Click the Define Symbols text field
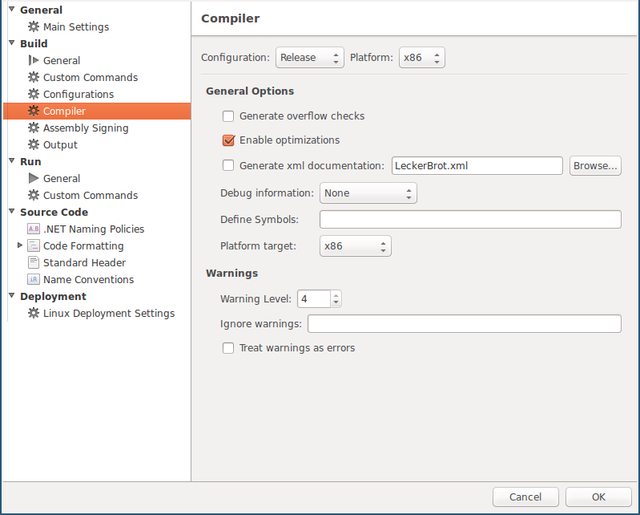This screenshot has height=515, width=640. pos(470,219)
